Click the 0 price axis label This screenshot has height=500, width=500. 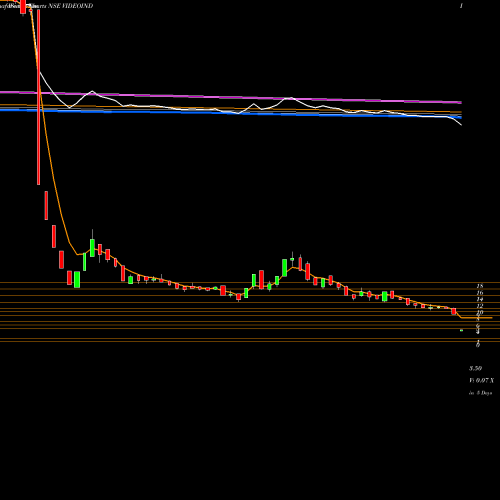point(478,345)
